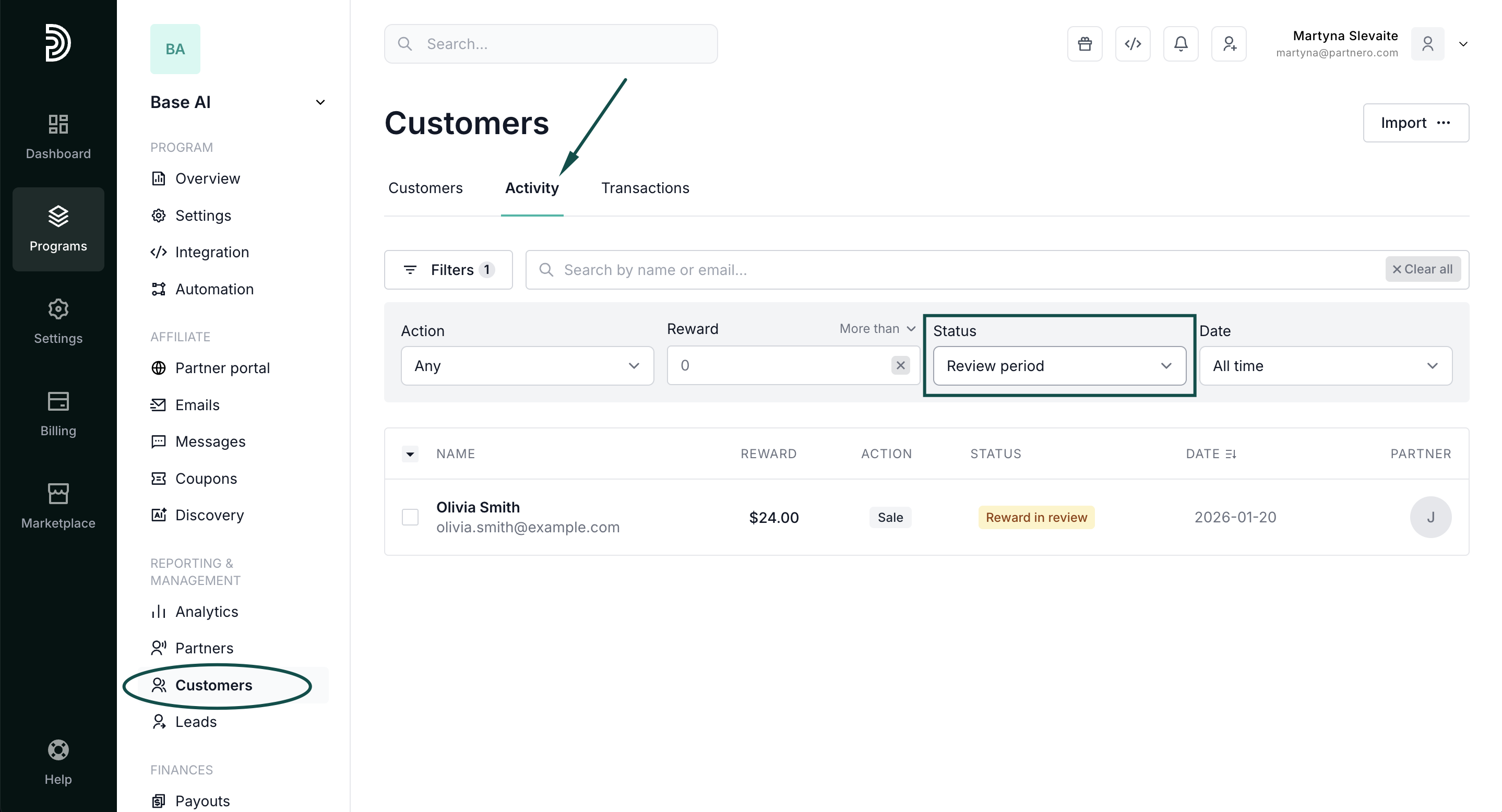This screenshot has width=1502, height=812.
Task: Click the Clear all button
Action: click(1422, 269)
